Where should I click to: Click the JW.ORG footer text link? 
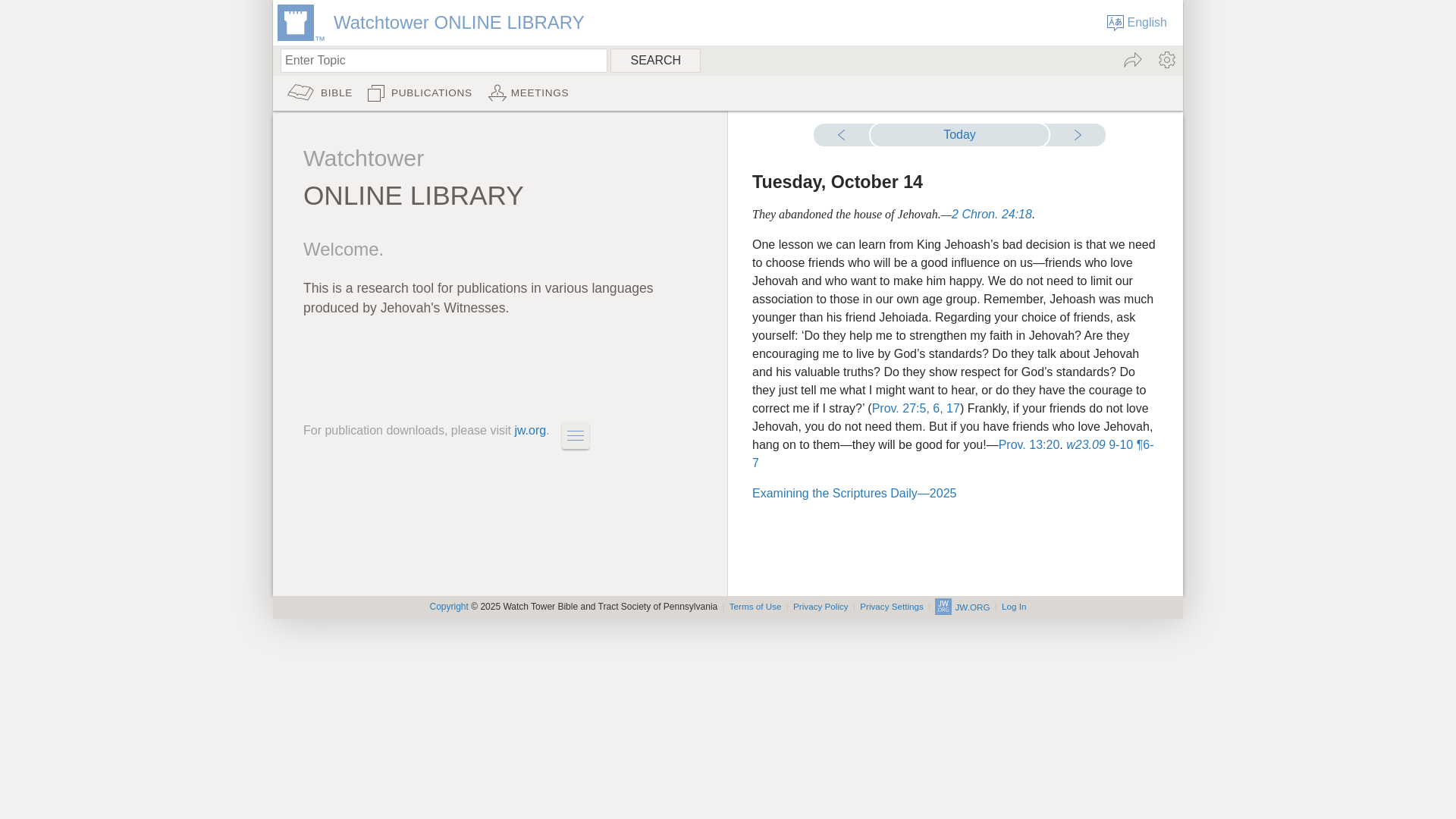click(x=972, y=607)
